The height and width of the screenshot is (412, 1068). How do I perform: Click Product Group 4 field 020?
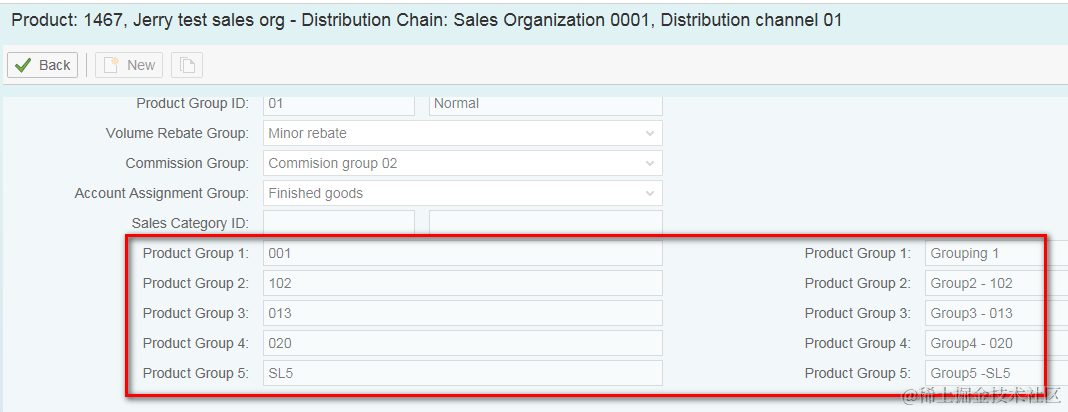462,343
